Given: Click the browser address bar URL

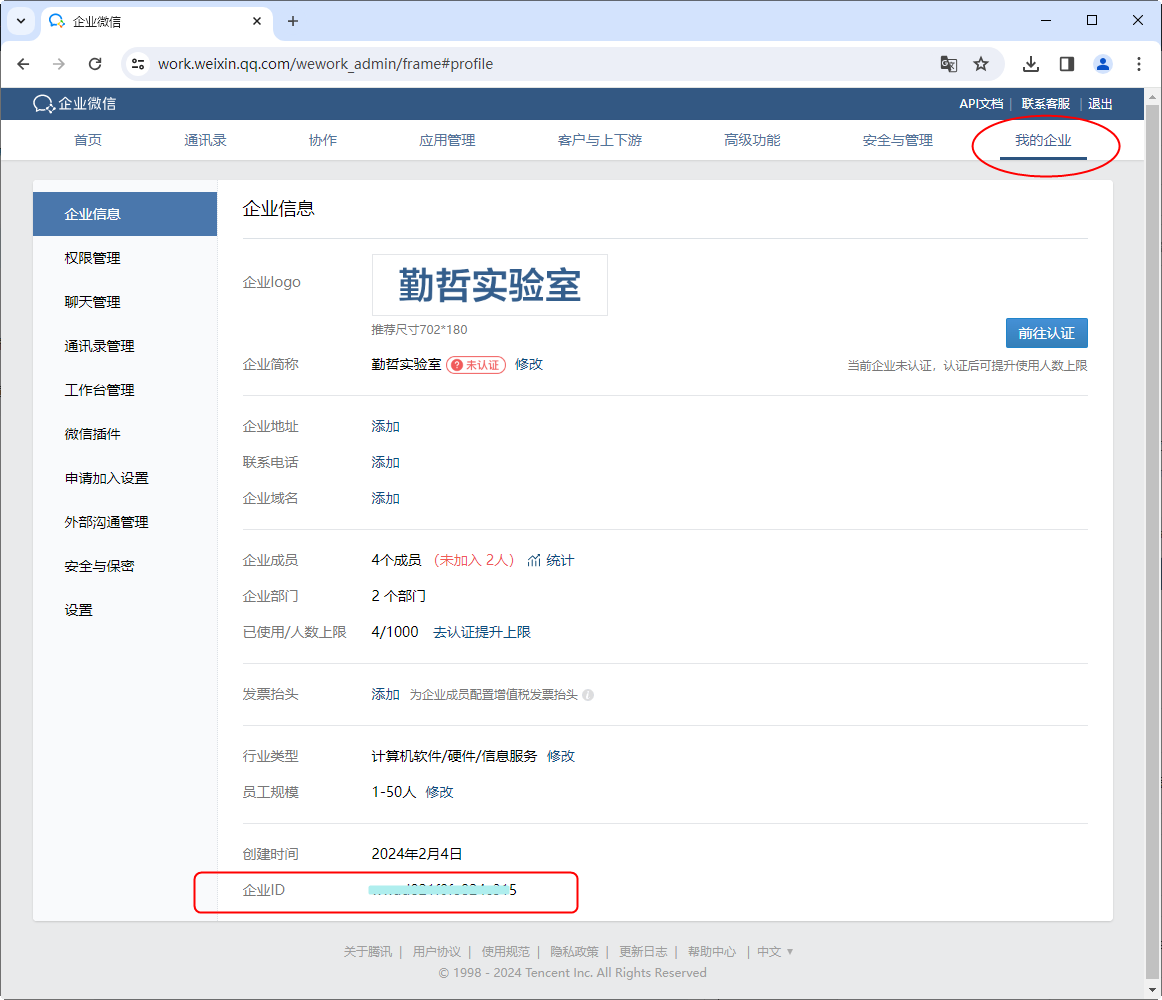Looking at the screenshot, I should [325, 64].
